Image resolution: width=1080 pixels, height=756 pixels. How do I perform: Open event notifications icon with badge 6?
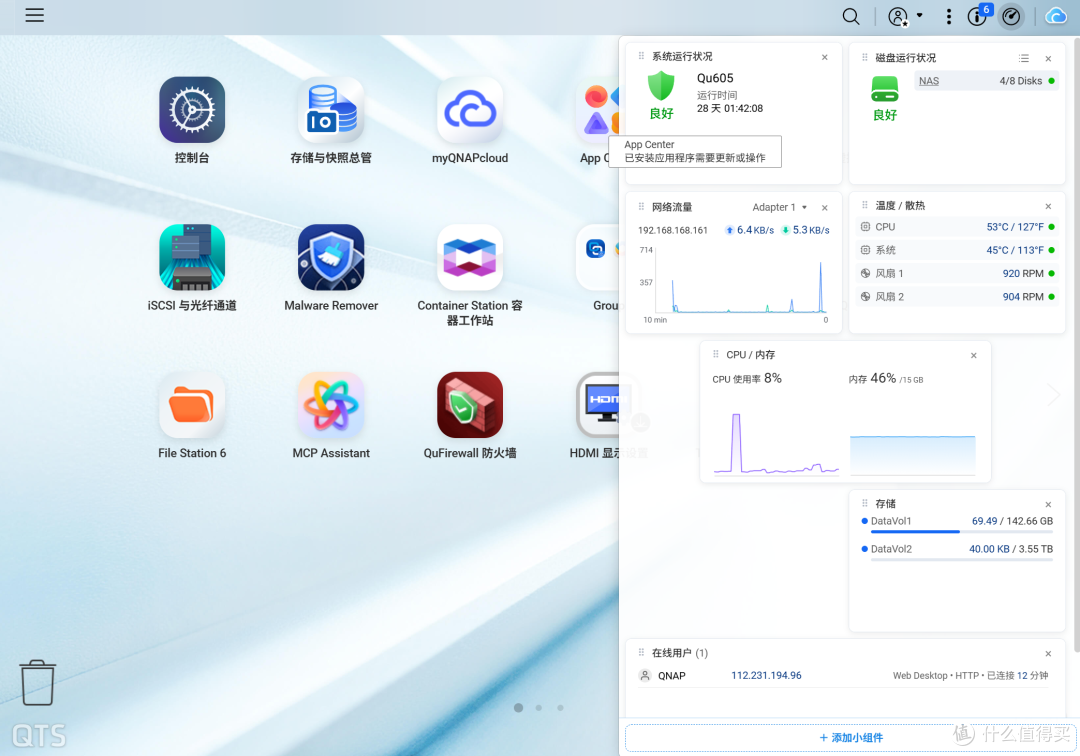pyautogui.click(x=978, y=15)
